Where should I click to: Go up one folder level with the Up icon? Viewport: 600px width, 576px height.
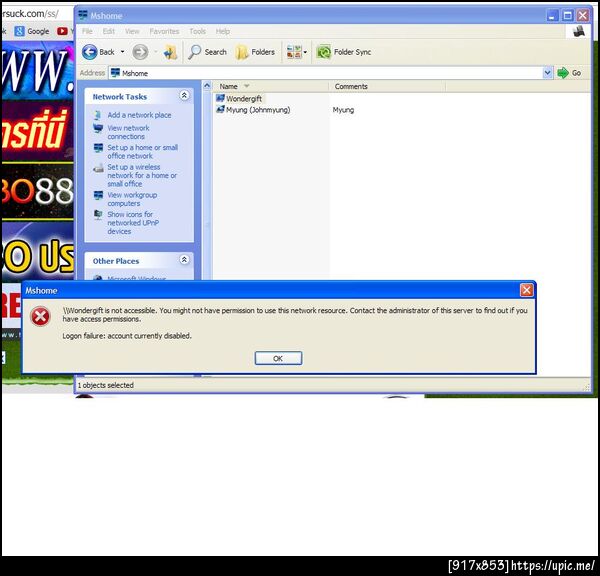170,52
